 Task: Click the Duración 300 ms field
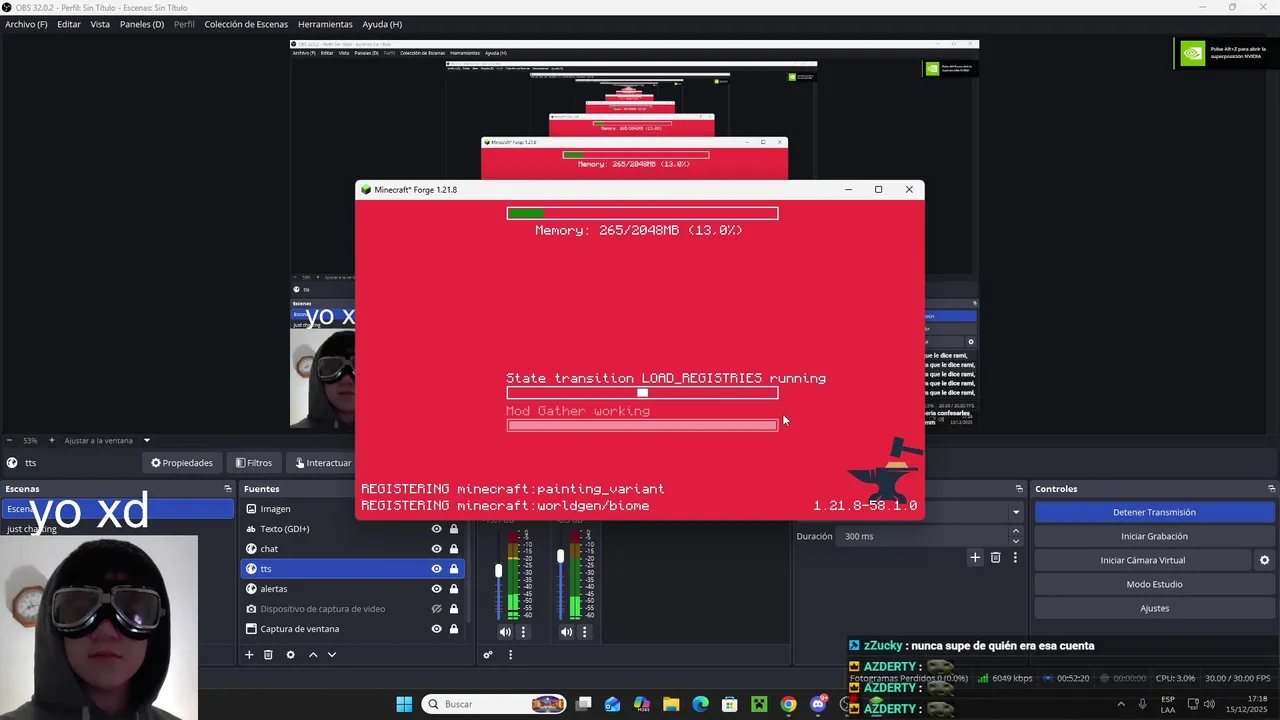click(x=923, y=536)
